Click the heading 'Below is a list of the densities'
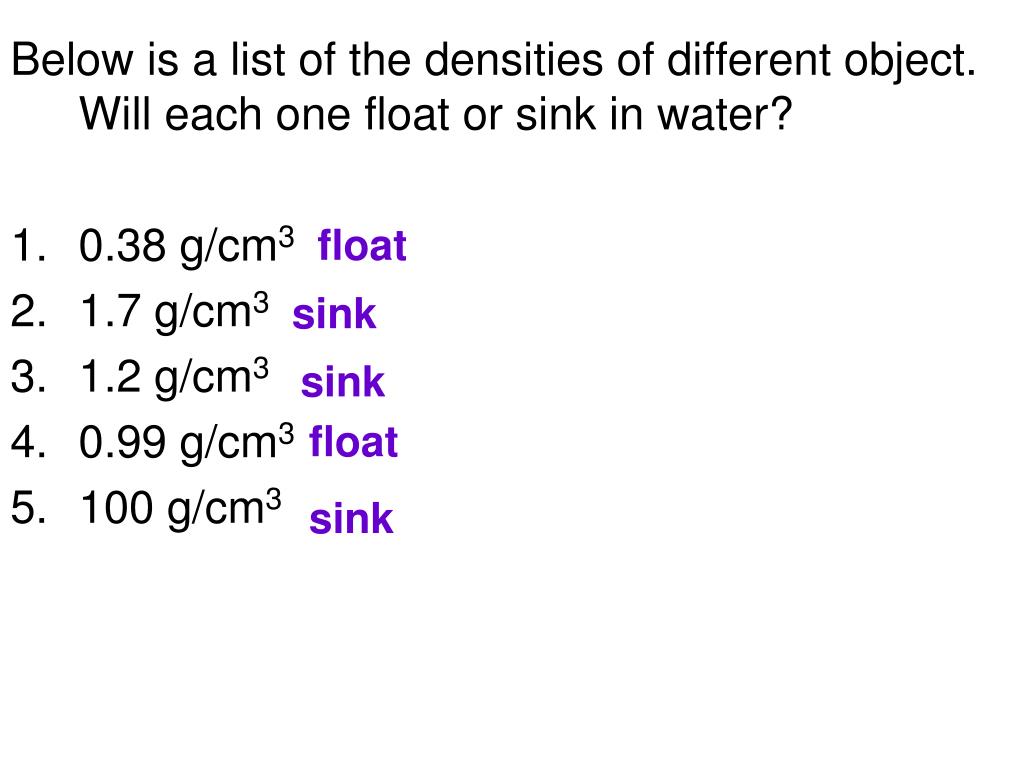Viewport: 1024px width, 768px height. click(x=494, y=61)
